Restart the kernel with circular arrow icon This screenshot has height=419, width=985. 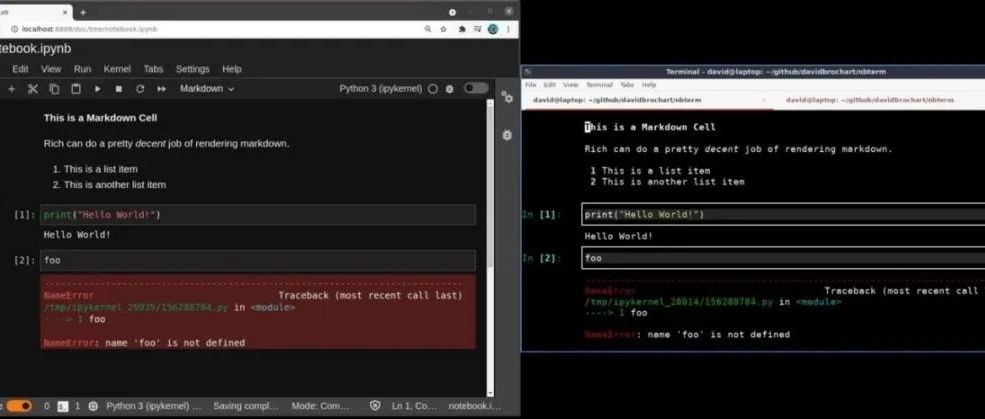pyautogui.click(x=140, y=89)
